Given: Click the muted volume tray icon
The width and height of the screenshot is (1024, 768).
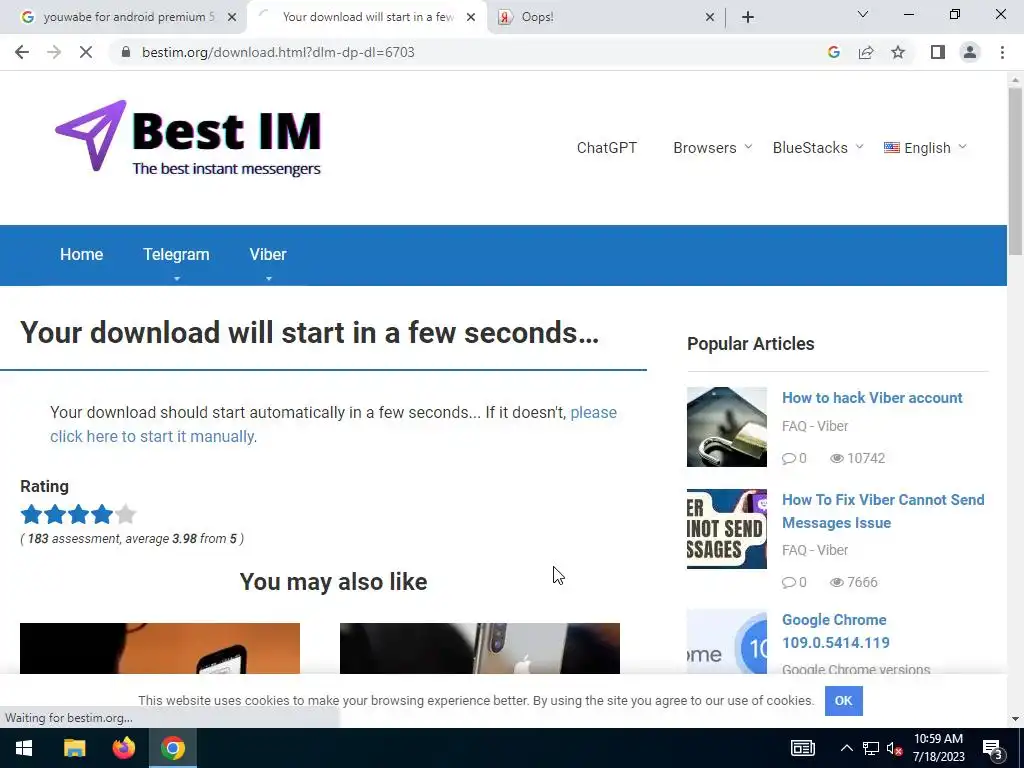Looking at the screenshot, I should tap(894, 748).
